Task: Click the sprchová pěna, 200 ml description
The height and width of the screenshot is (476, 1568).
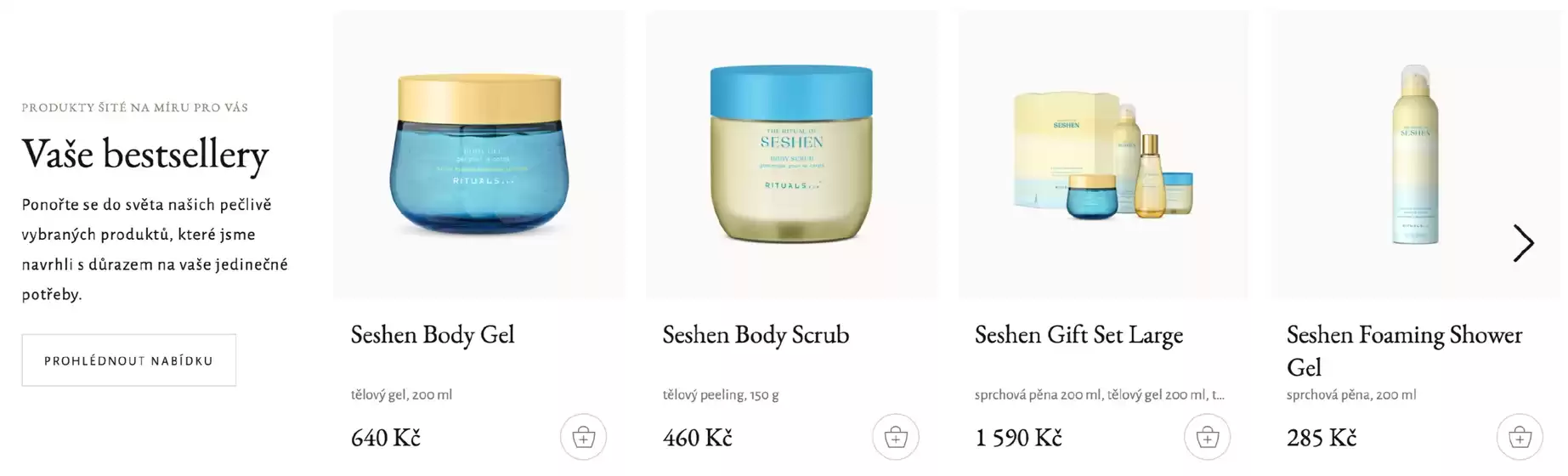Action: [1351, 394]
